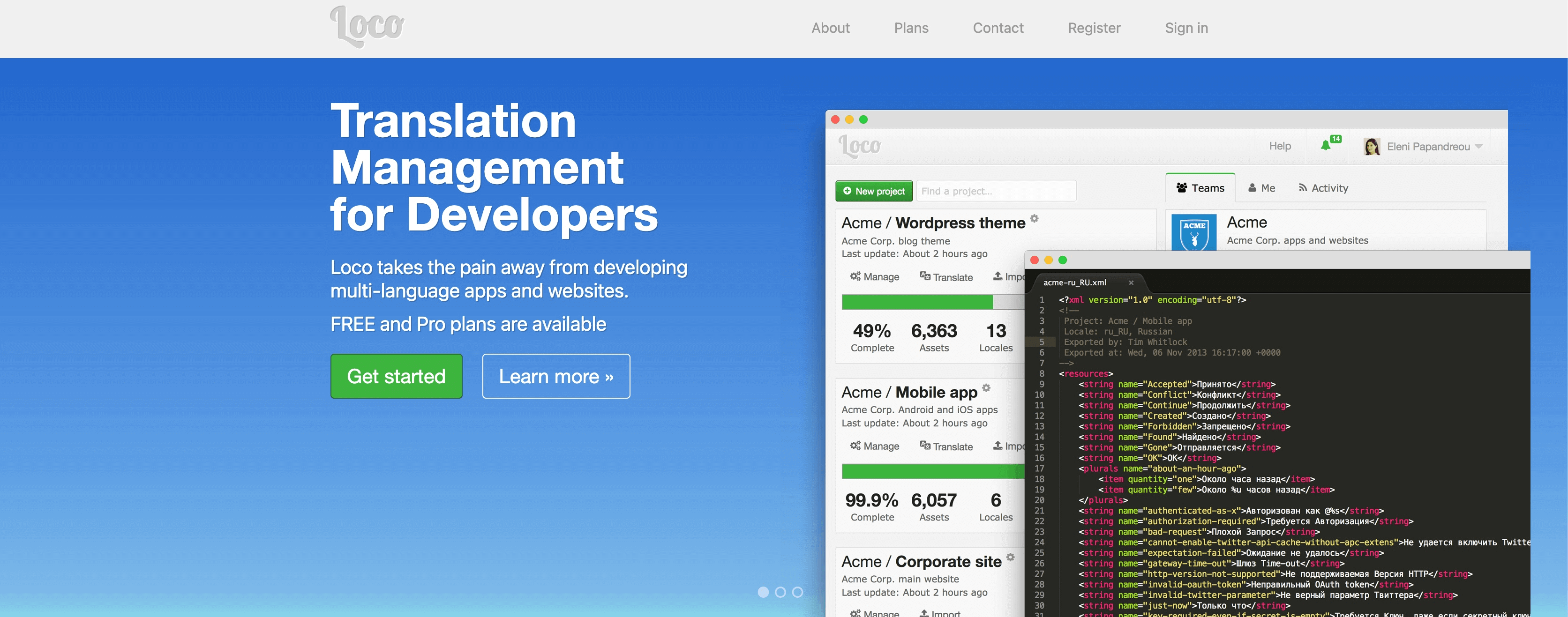Click the Loco logo inside the app window
Viewport: 1568px width, 617px height.
coord(860,147)
